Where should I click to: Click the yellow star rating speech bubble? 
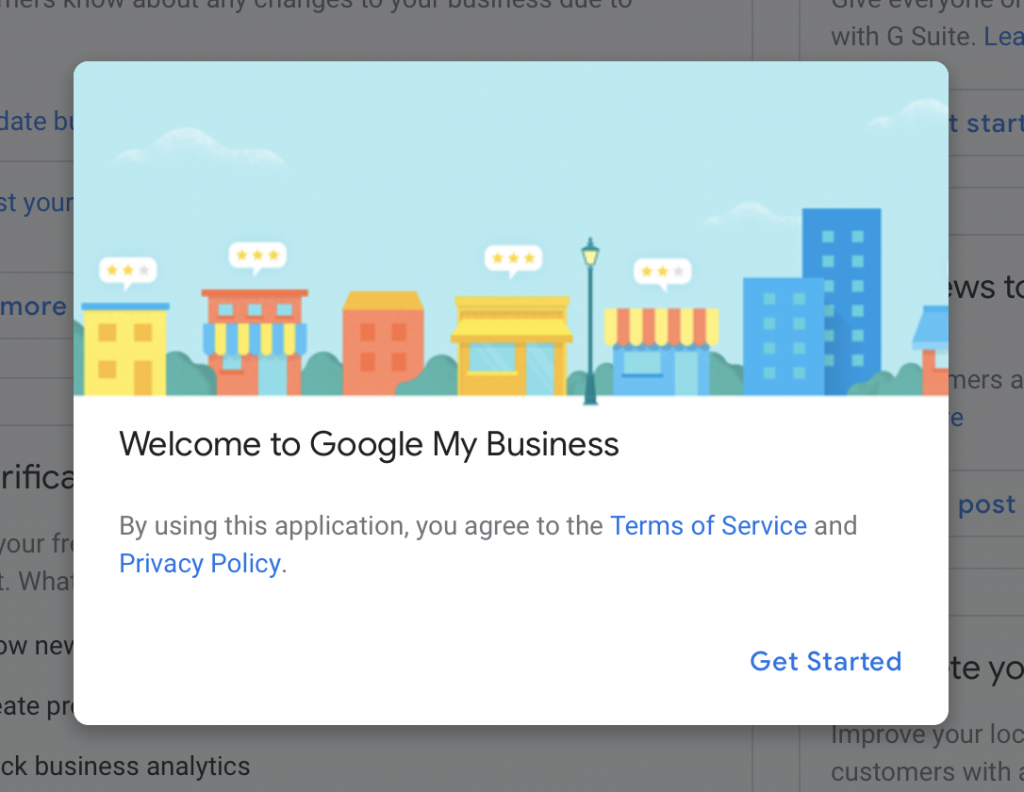129,270
